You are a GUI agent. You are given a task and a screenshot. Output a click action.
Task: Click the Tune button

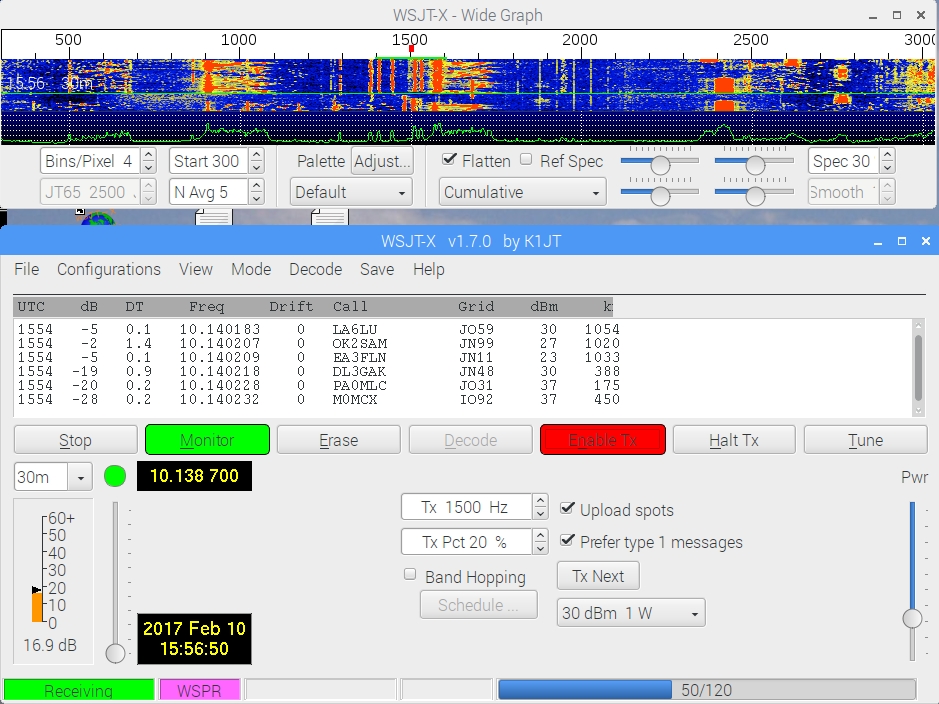[x=865, y=440]
